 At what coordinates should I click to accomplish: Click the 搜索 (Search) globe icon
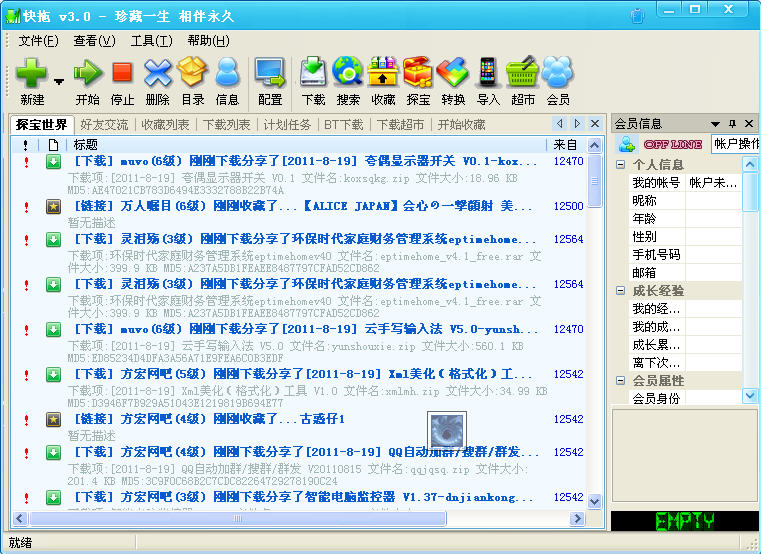point(348,73)
